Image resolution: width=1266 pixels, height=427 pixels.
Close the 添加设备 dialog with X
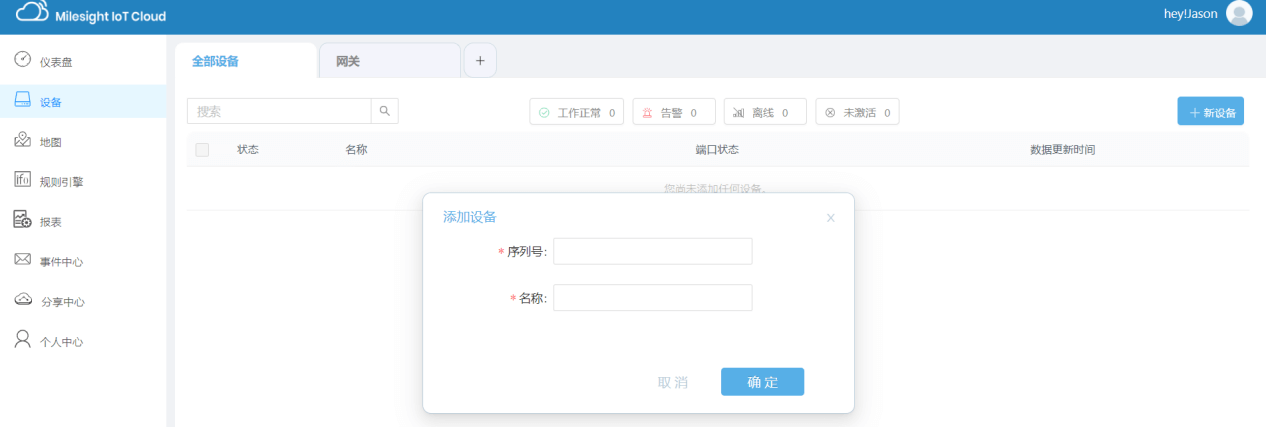(830, 218)
